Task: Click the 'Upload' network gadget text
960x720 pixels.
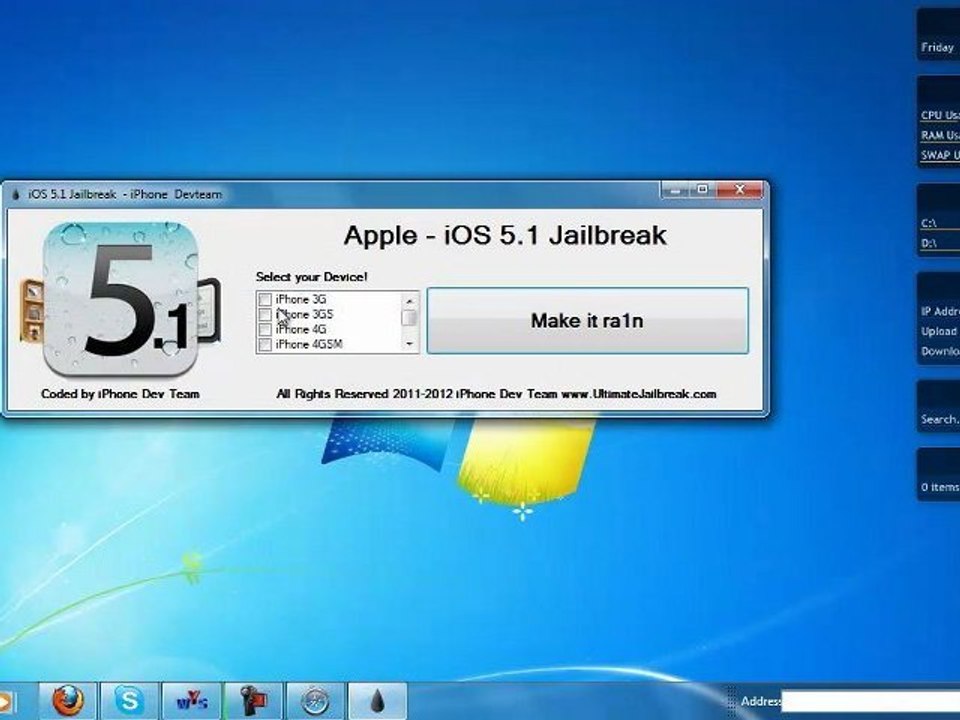Action: pyautogui.click(x=939, y=331)
